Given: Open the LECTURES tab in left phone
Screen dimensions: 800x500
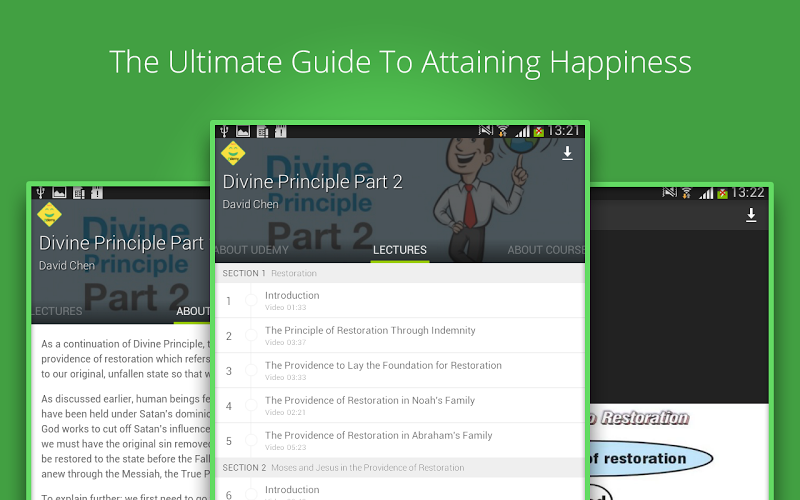Looking at the screenshot, I should click(57, 311).
